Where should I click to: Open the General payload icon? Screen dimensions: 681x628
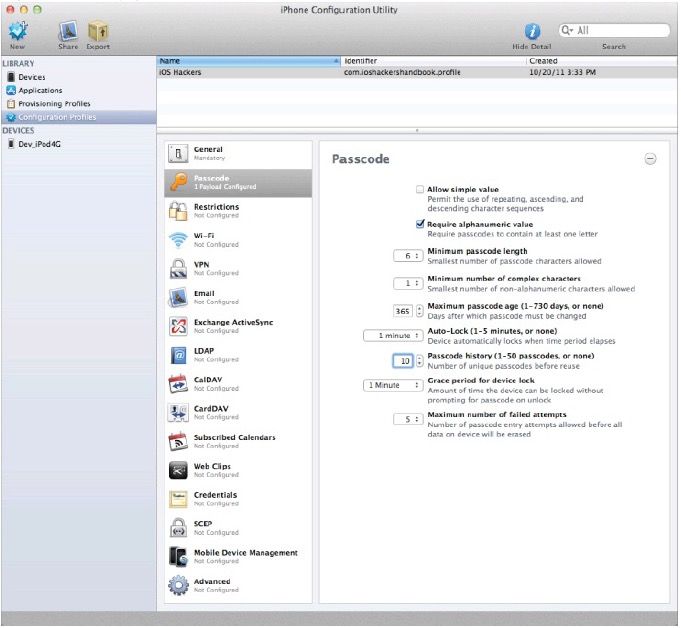click(x=178, y=154)
